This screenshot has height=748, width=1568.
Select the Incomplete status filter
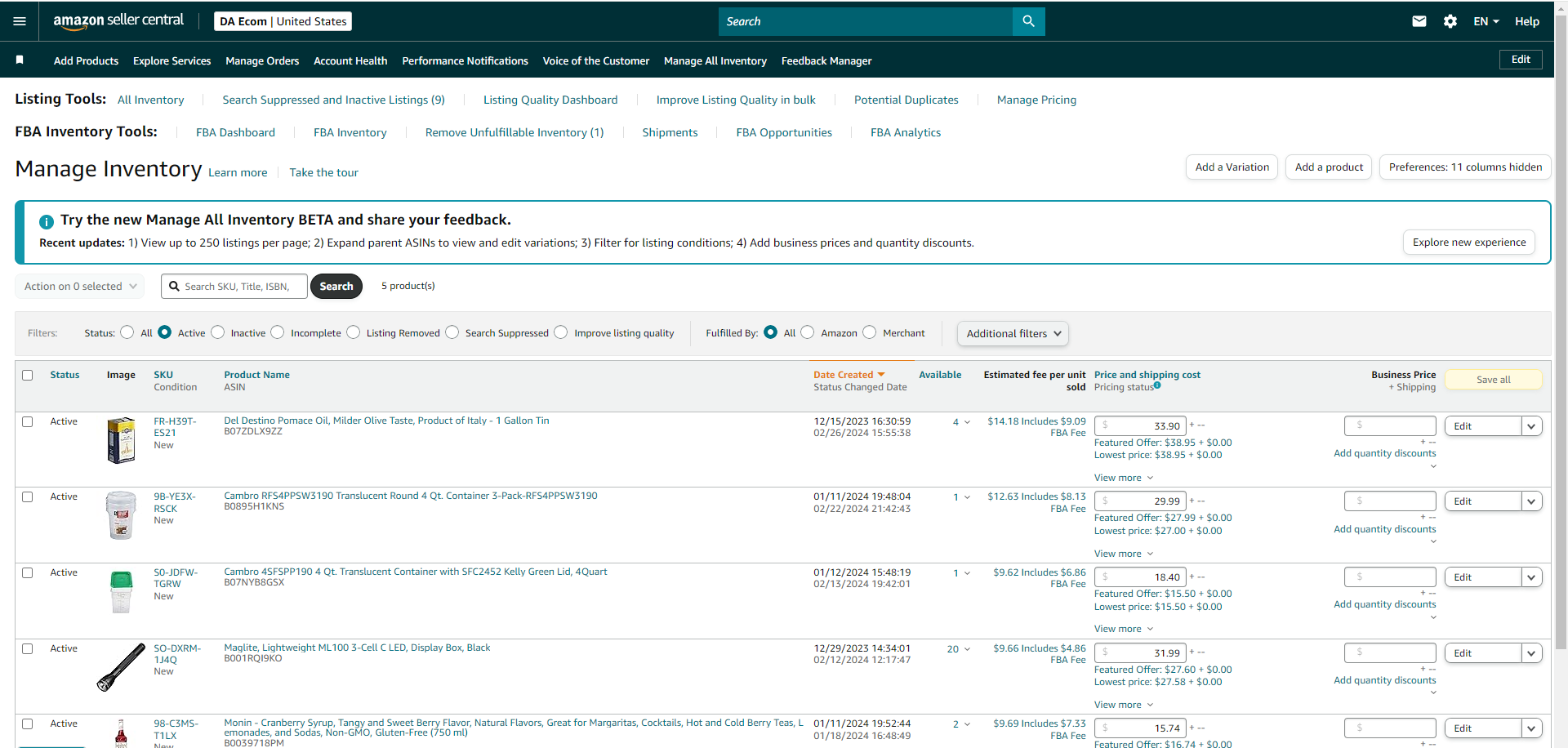click(x=278, y=332)
